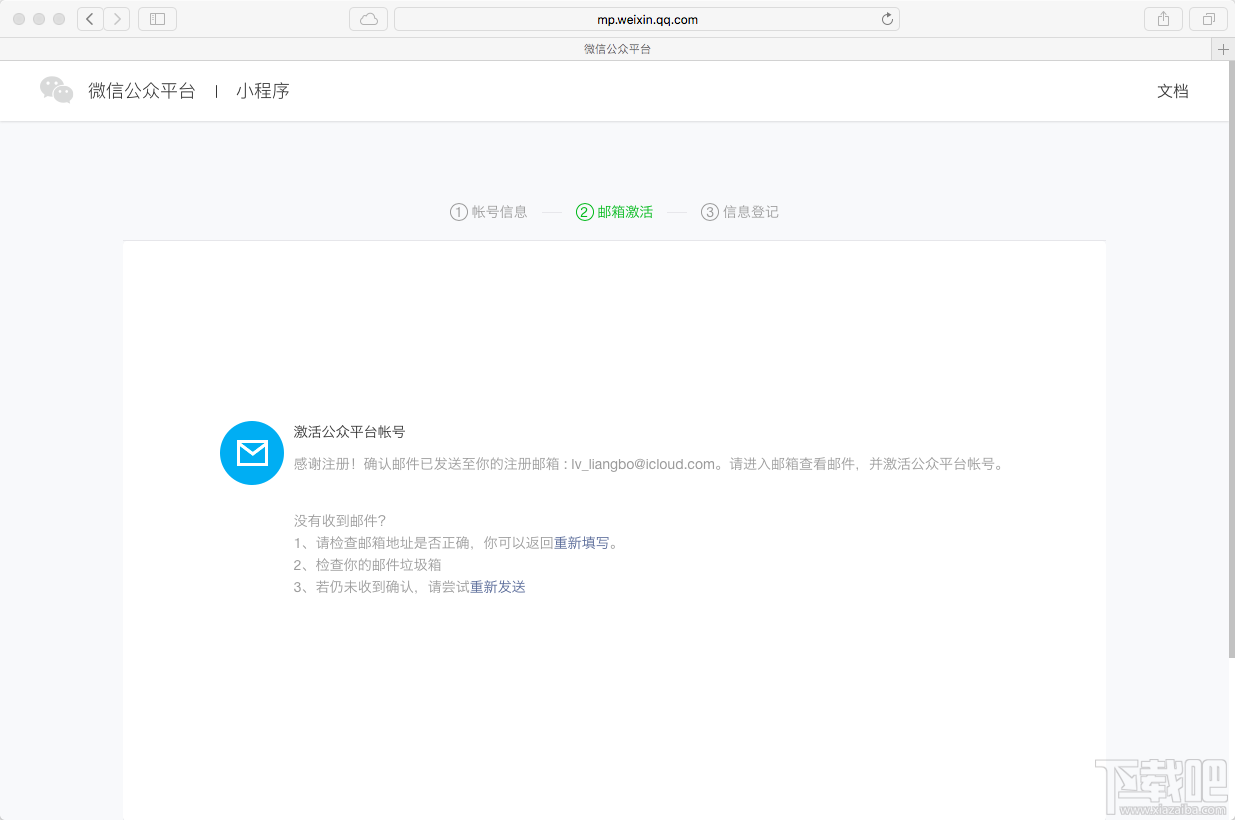Screen dimensions: 1235x820
Task: Click the forward navigation arrow icon
Action: pos(115,18)
